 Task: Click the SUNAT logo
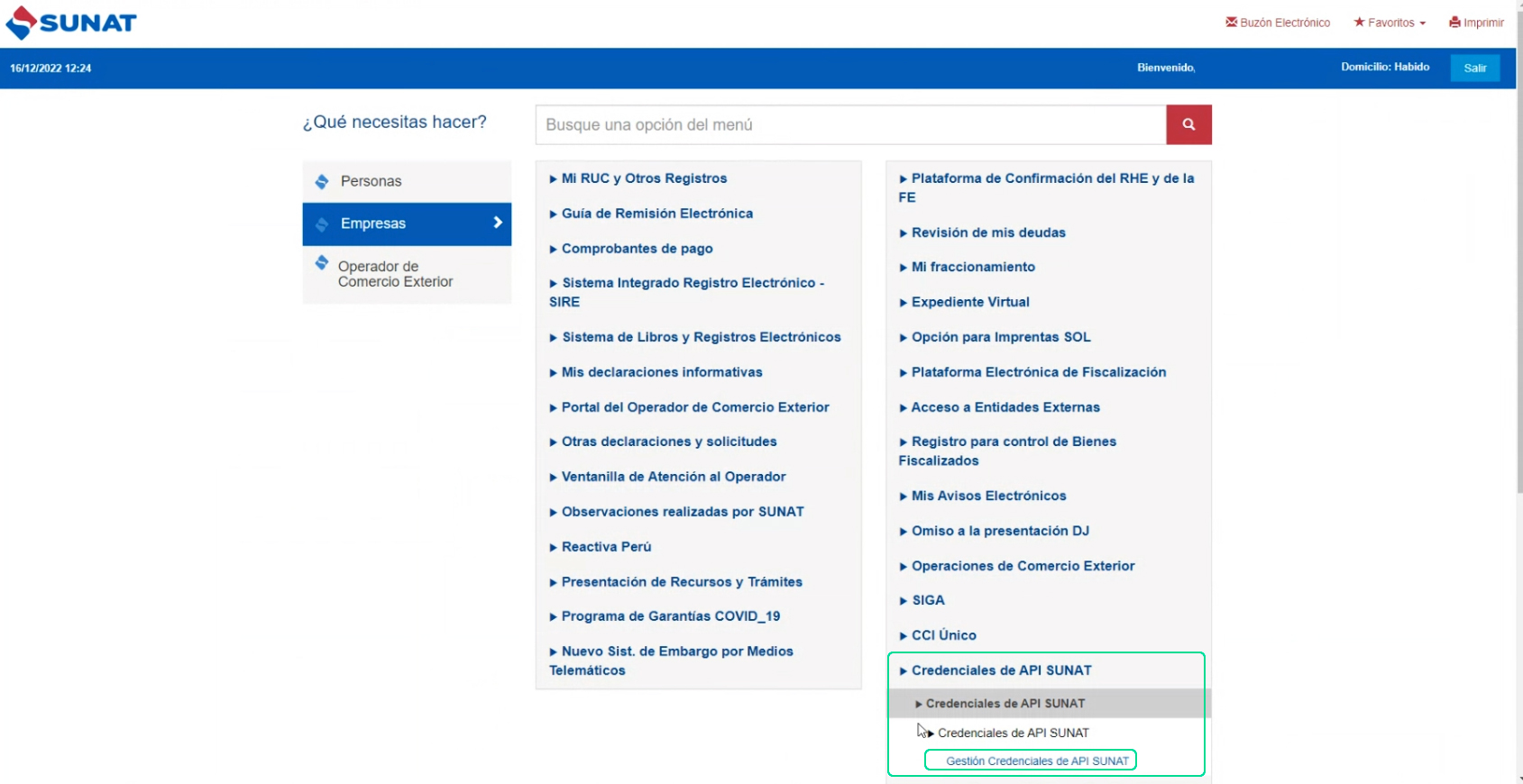point(70,23)
